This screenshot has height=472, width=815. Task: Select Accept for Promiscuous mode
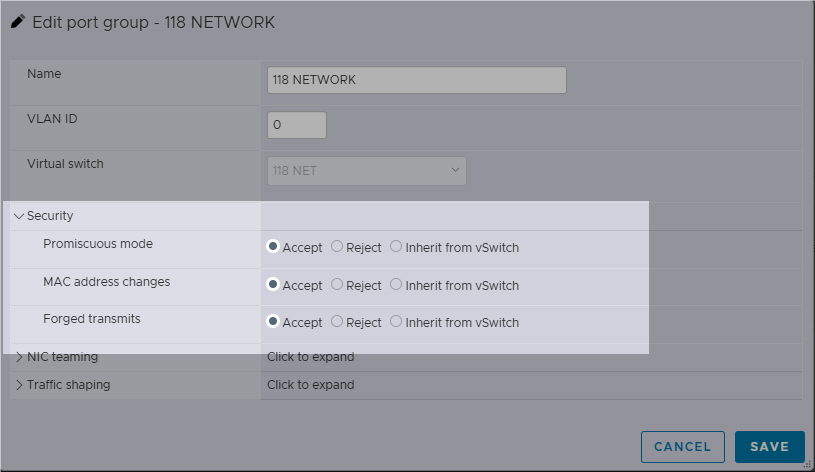(273, 246)
